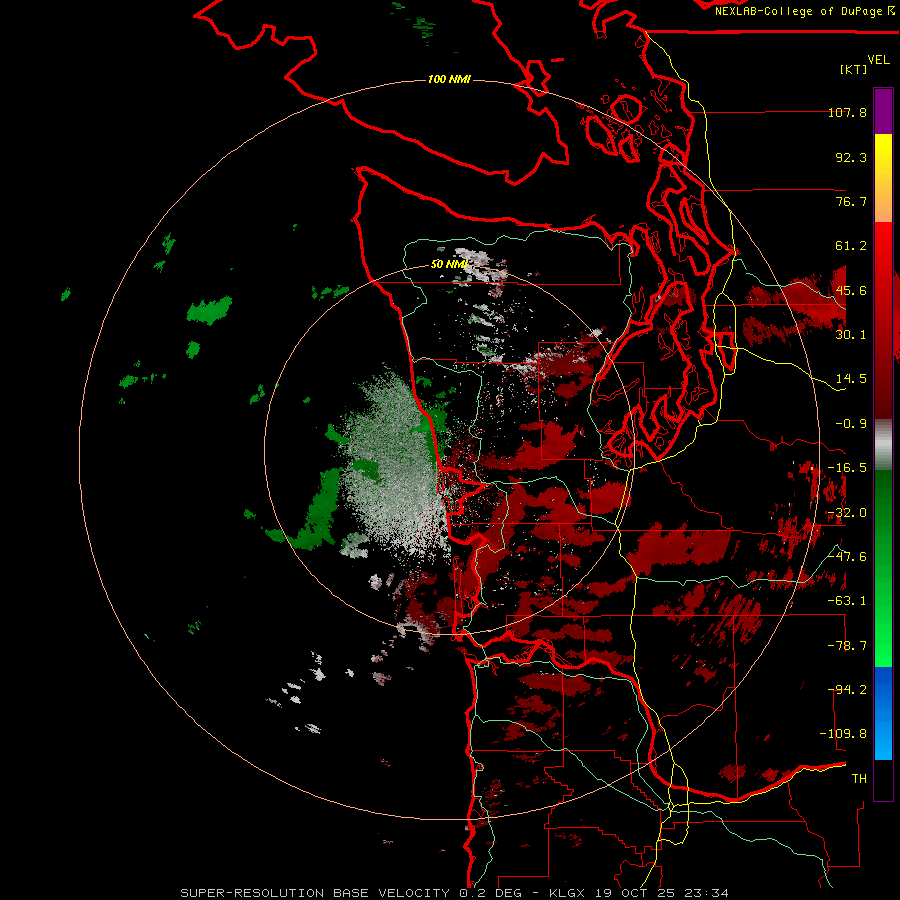Image resolution: width=900 pixels, height=900 pixels.
Task: Click the "50 NMI" range ring label
Action: [x=449, y=265]
